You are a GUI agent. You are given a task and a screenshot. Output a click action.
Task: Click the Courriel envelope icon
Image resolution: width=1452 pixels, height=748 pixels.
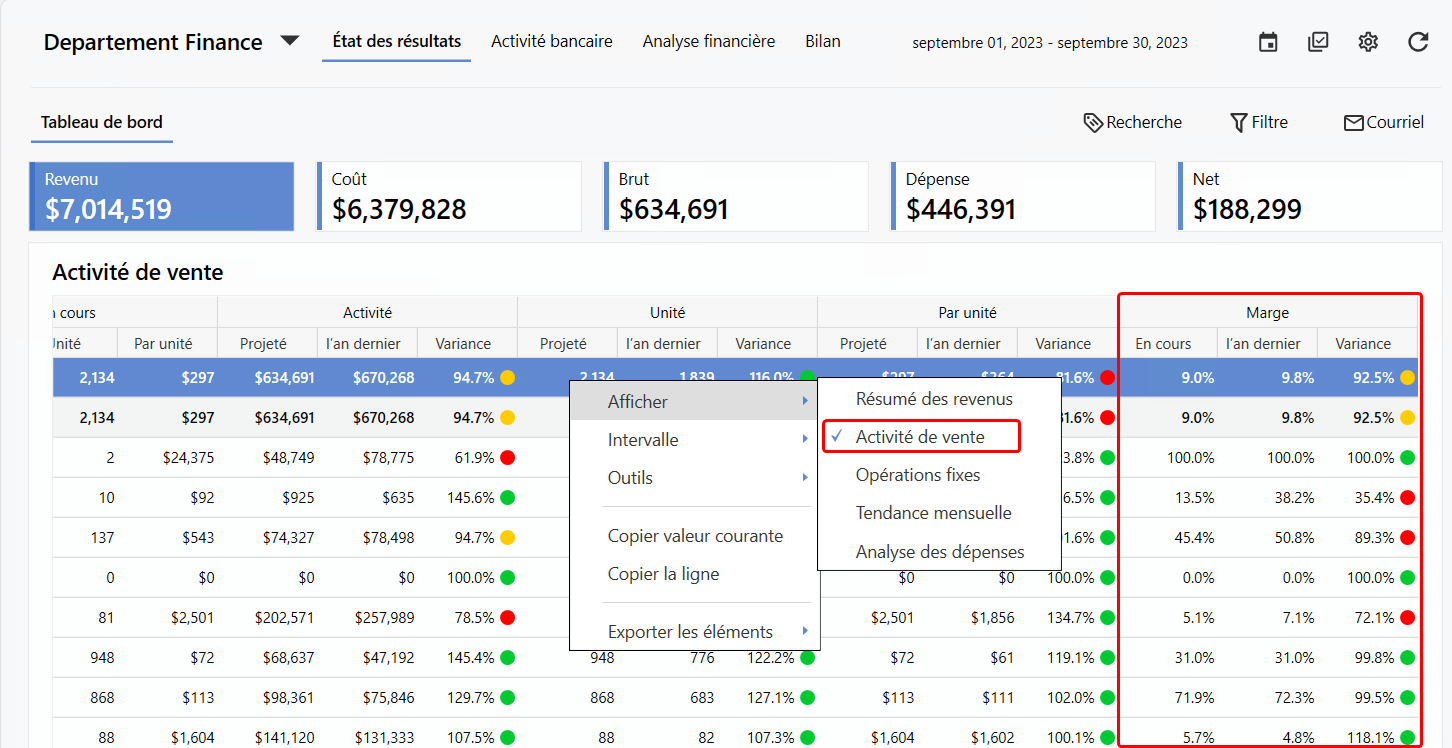click(x=1354, y=123)
